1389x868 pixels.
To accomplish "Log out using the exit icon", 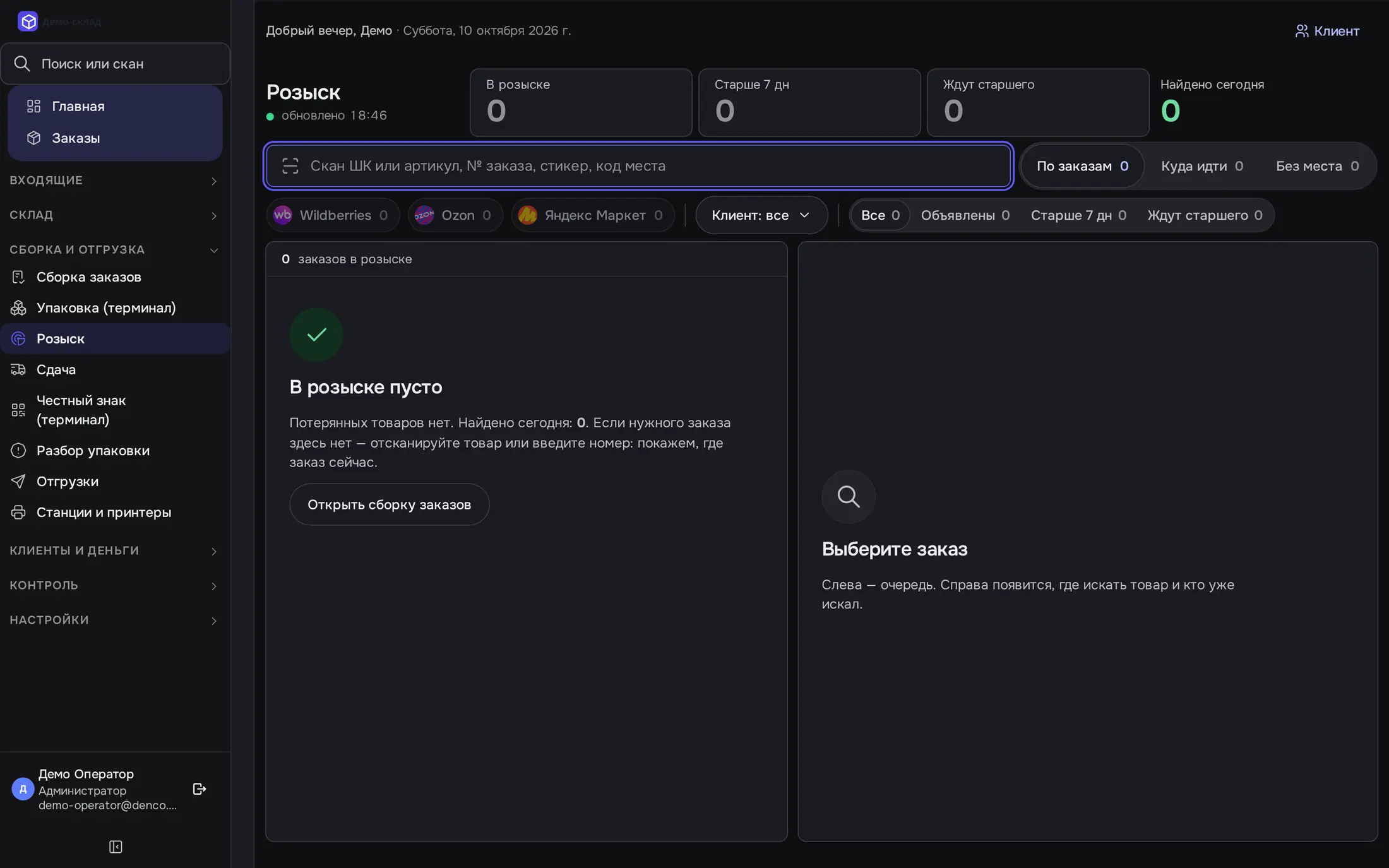I will 200,789.
